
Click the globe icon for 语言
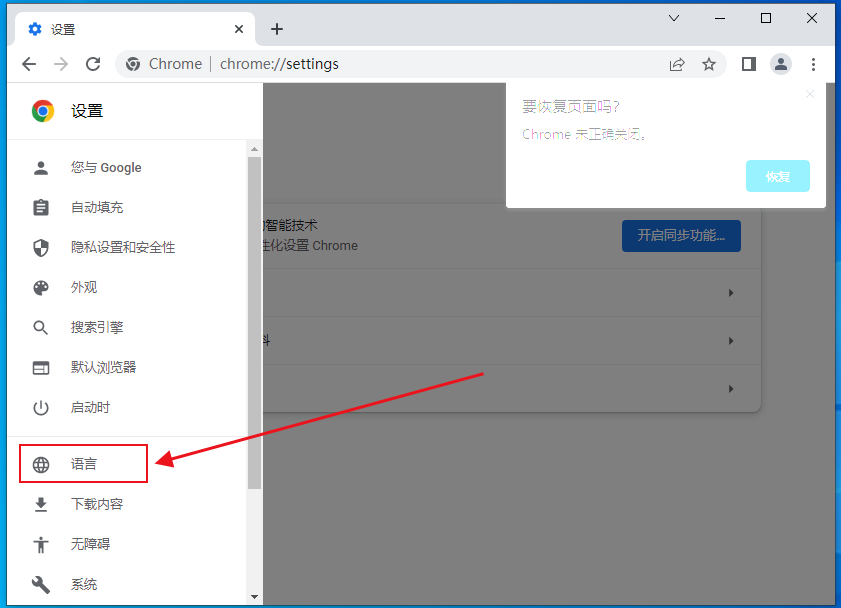41,464
